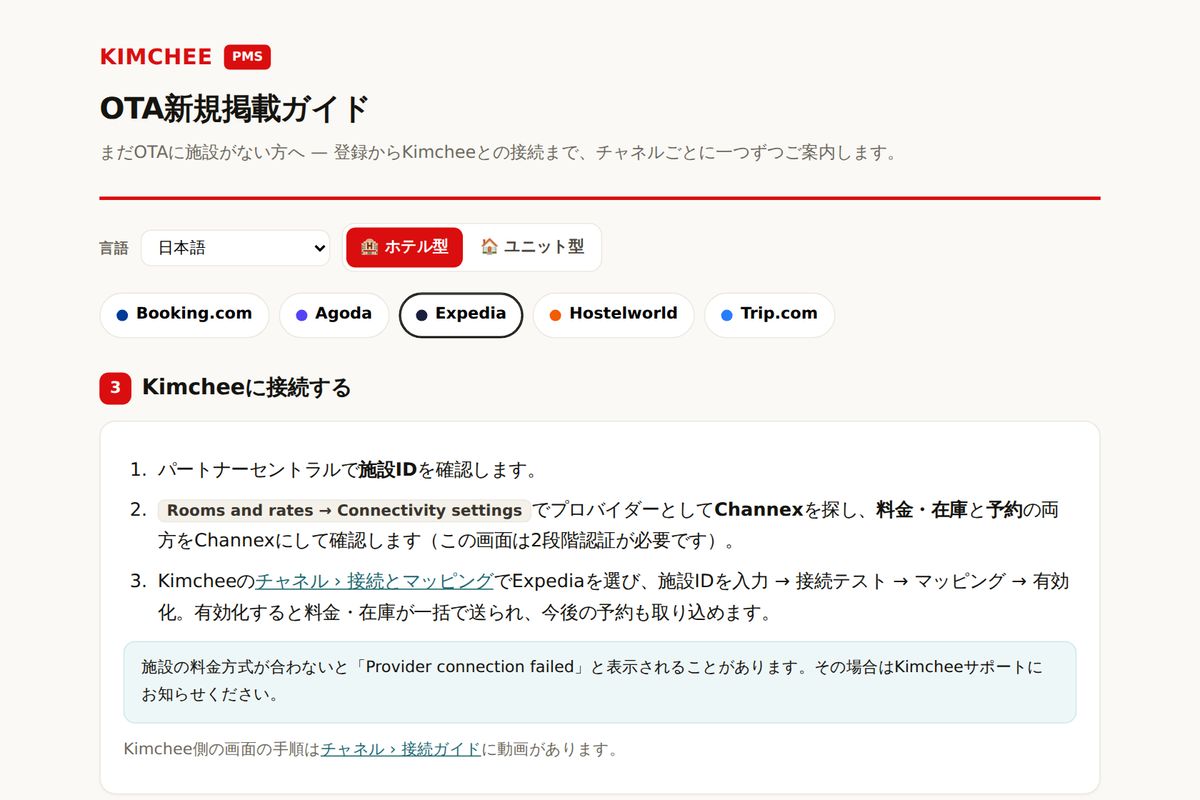Click the blue dot beside Booking.com
The width and height of the screenshot is (1200, 800).
click(x=122, y=315)
